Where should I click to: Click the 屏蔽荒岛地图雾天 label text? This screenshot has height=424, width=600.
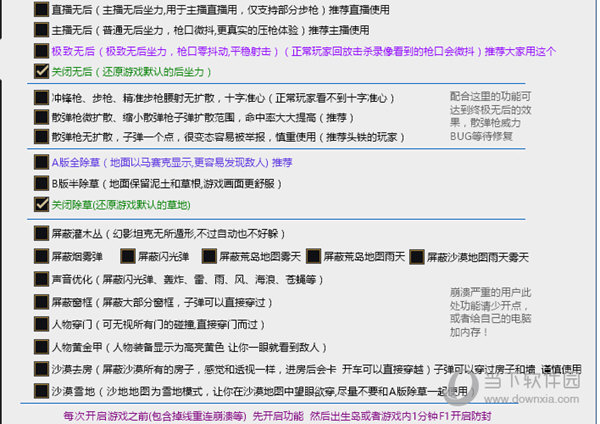pos(260,256)
